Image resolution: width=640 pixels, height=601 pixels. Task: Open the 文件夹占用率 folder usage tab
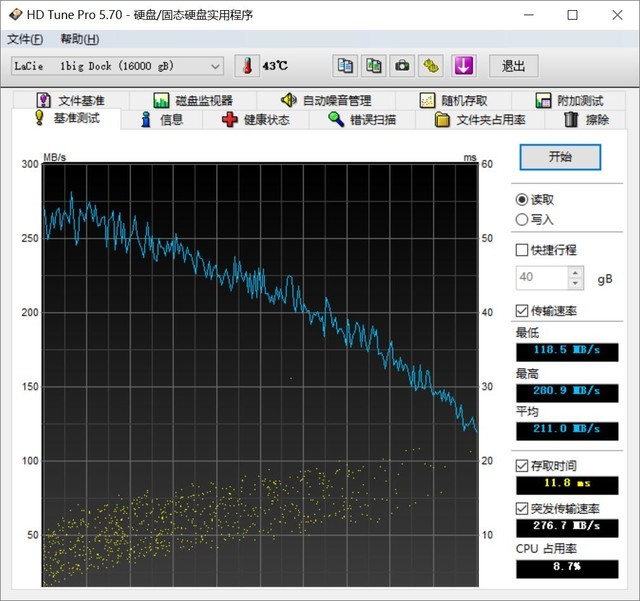click(x=480, y=120)
